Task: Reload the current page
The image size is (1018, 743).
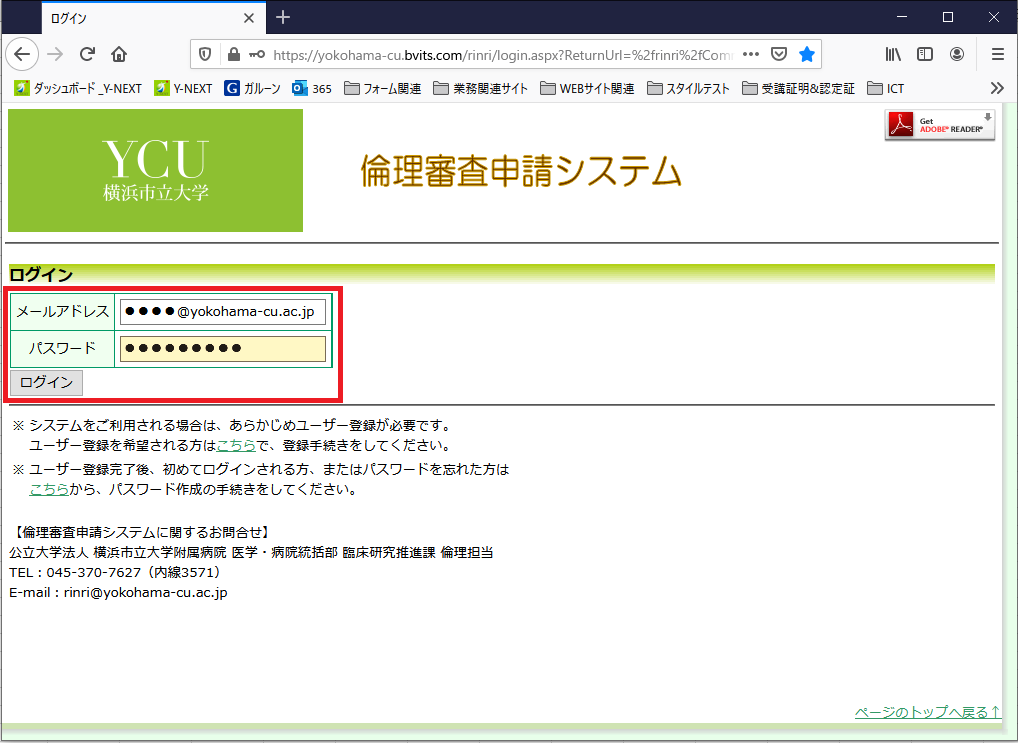Action: coord(87,54)
